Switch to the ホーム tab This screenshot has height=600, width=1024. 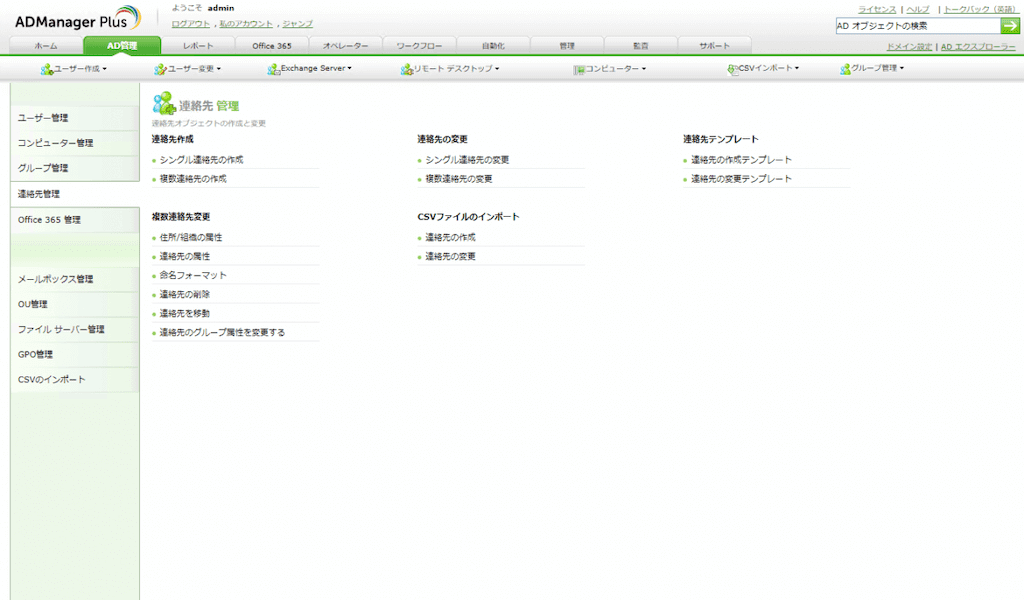coord(46,46)
